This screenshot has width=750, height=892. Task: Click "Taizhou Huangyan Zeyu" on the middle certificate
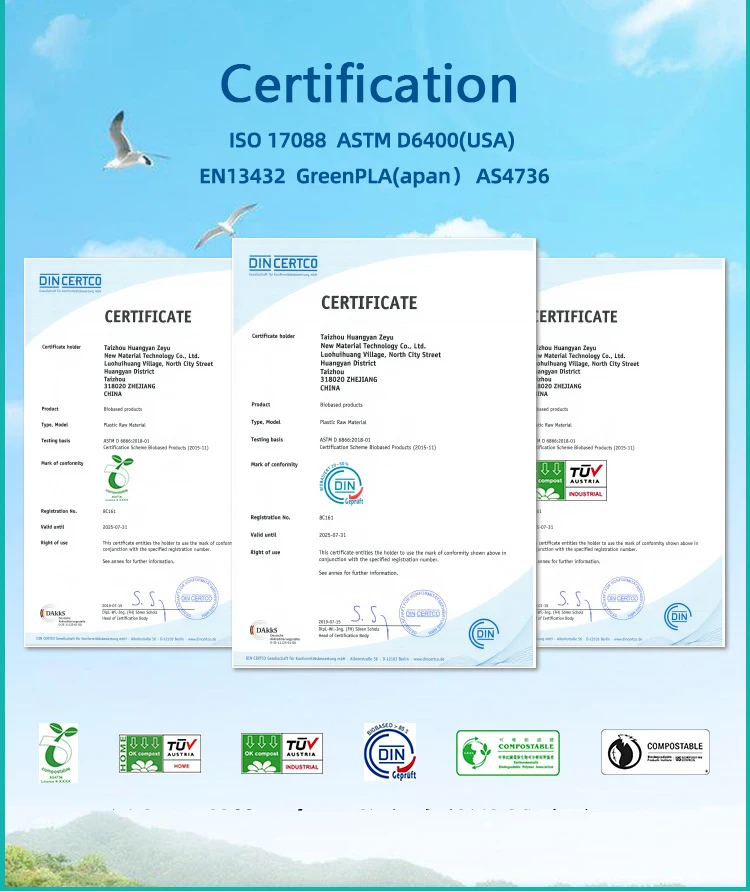(357, 337)
